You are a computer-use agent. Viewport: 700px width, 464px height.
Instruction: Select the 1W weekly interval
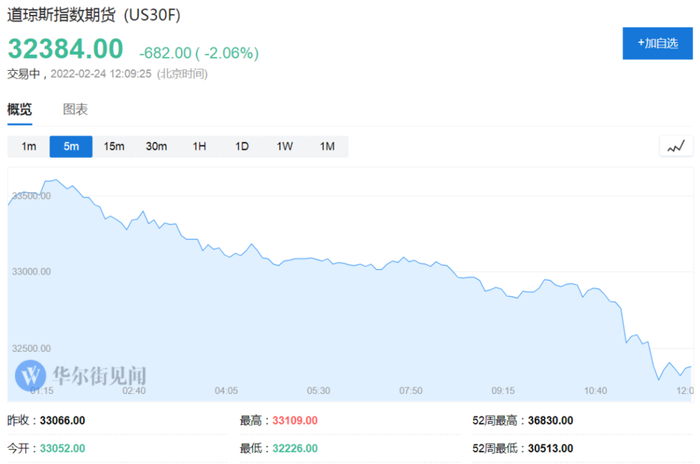[x=284, y=147]
